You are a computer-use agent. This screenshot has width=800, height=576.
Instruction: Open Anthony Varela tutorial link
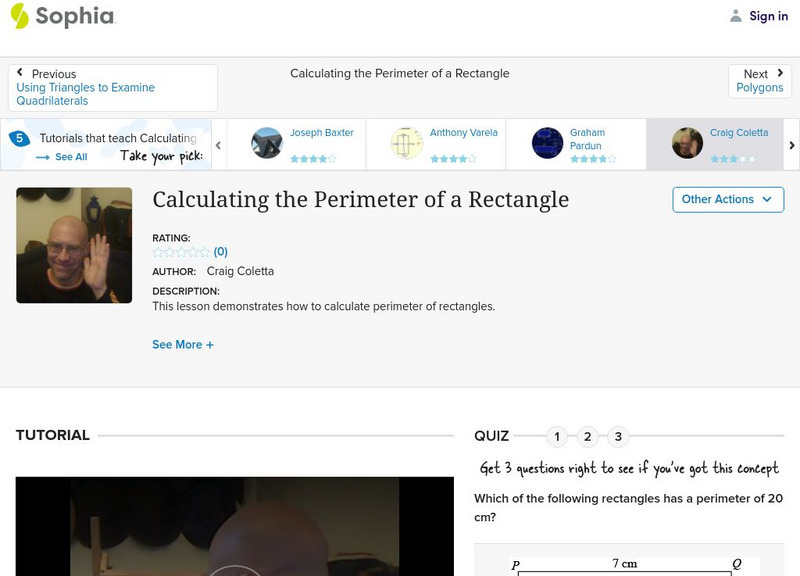click(x=463, y=133)
